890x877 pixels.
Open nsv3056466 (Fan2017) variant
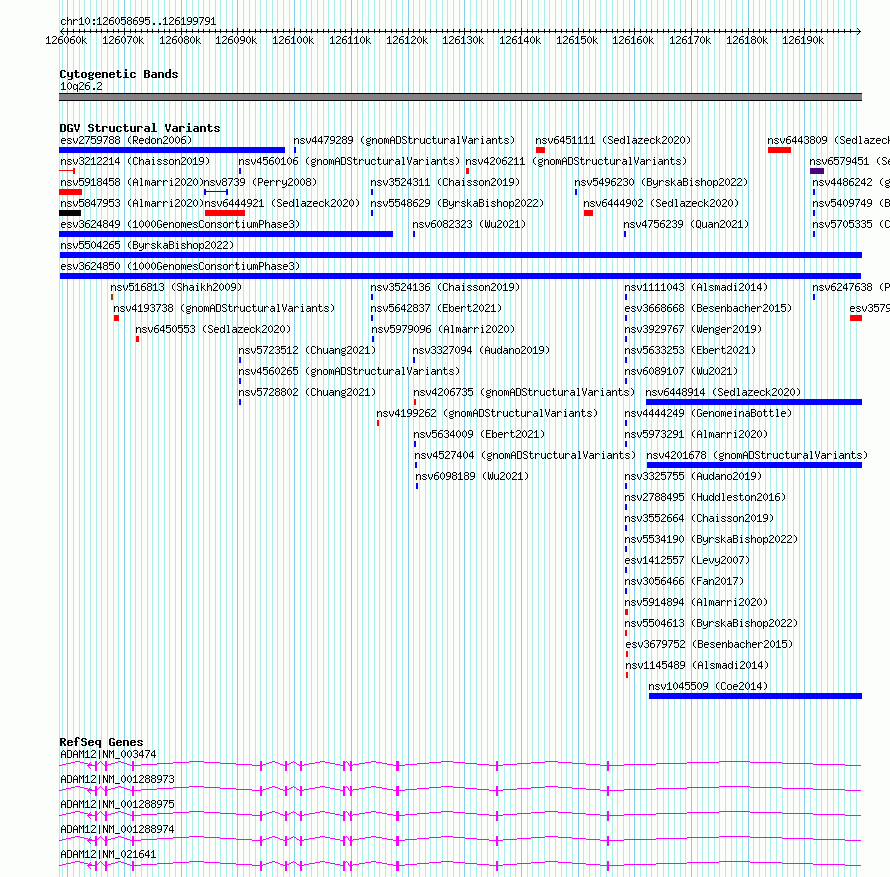684,581
